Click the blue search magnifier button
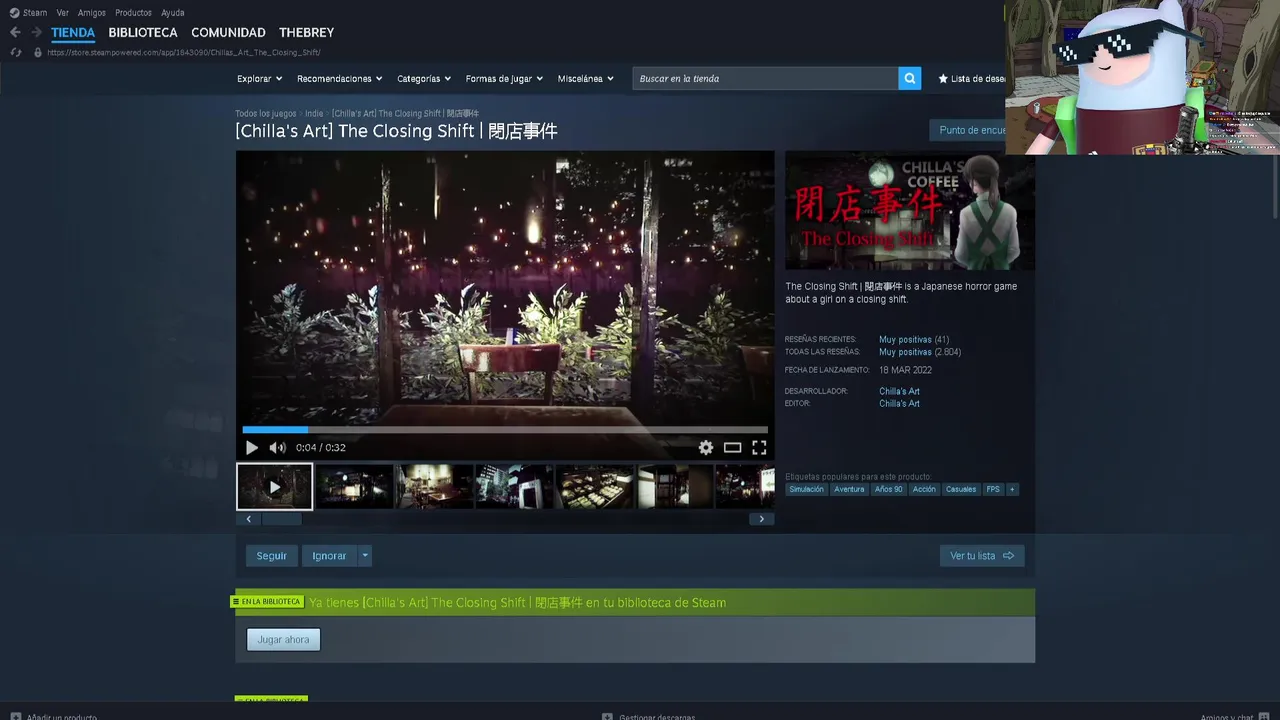Viewport: 1280px width, 720px height. pos(909,78)
